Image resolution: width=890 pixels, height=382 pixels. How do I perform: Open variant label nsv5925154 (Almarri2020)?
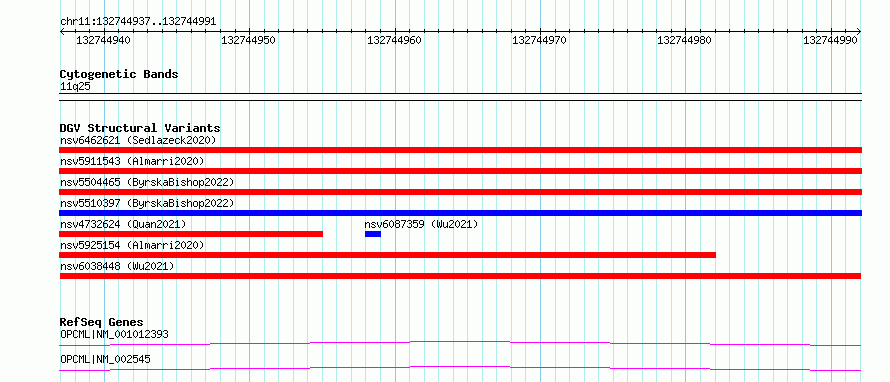[132, 245]
